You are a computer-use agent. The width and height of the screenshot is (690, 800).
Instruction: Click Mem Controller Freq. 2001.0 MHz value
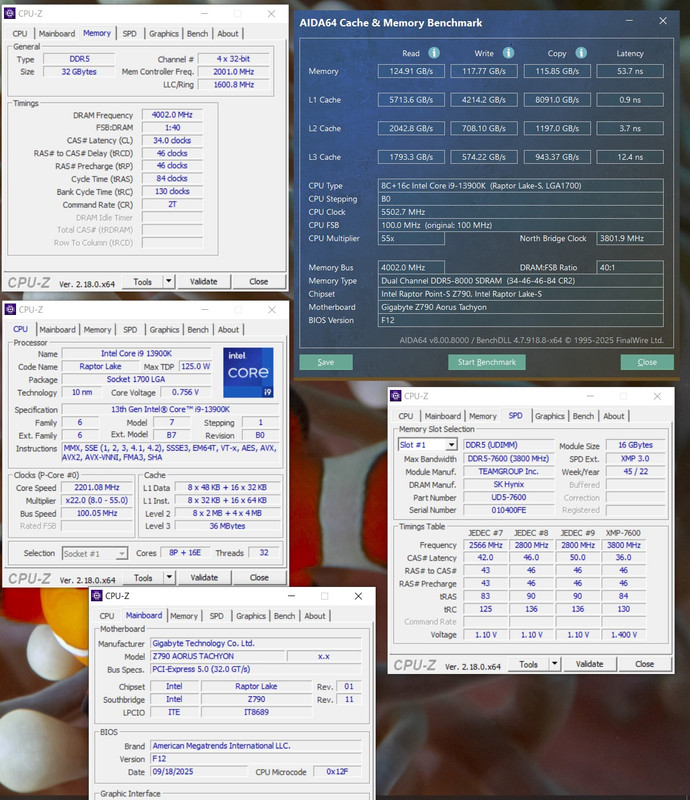(234, 72)
